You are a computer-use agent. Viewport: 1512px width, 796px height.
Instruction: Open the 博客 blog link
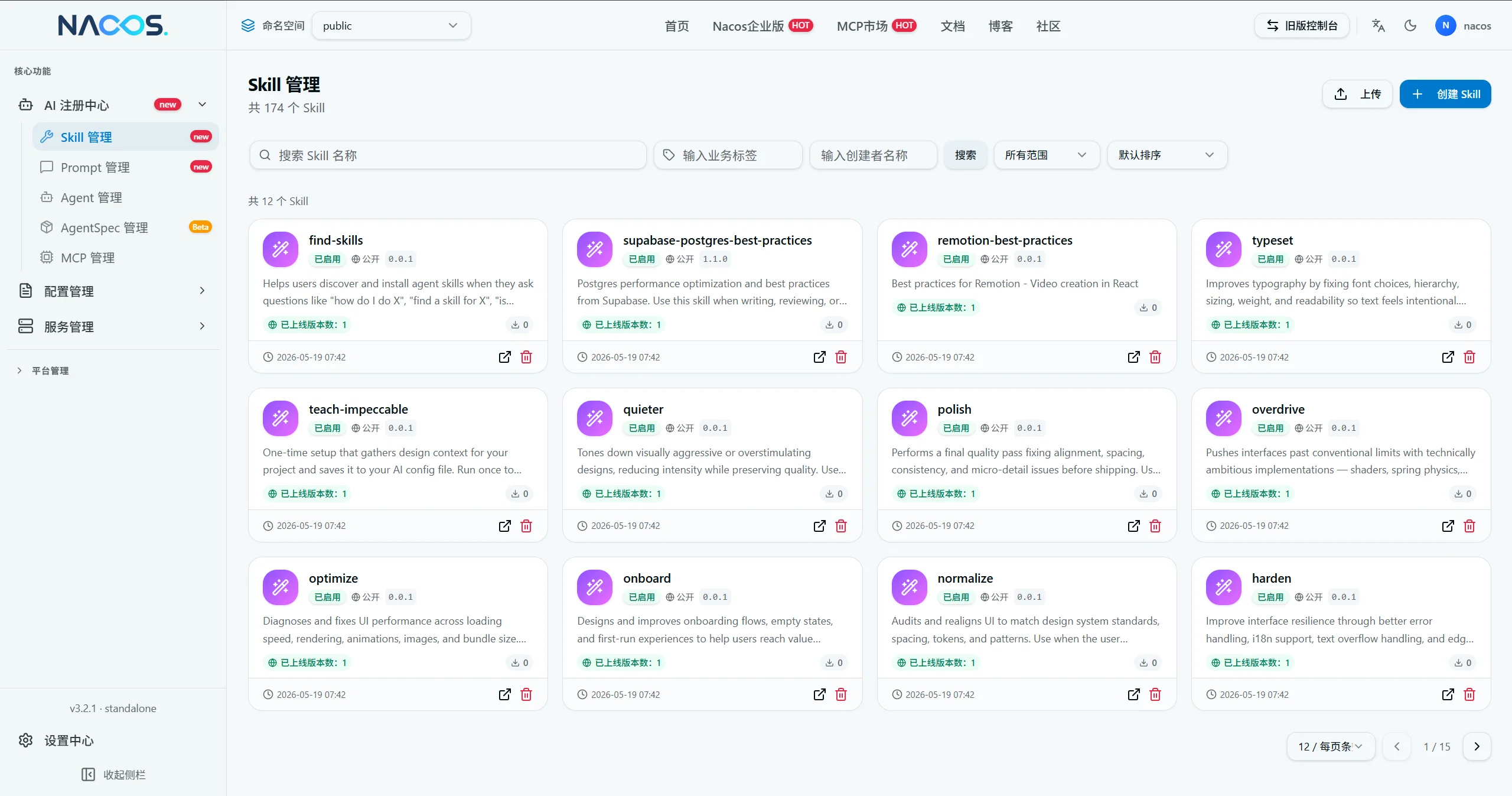click(1001, 26)
